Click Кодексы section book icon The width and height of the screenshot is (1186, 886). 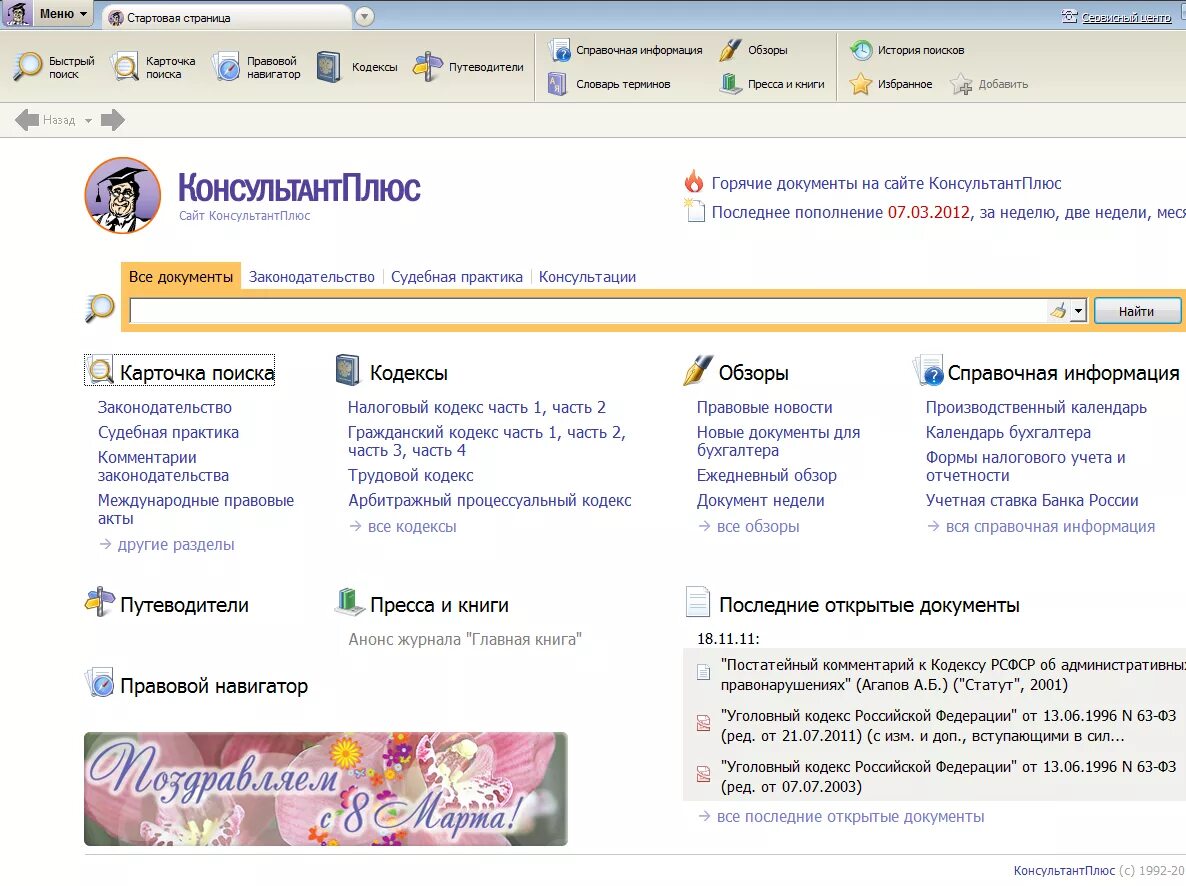(347, 371)
